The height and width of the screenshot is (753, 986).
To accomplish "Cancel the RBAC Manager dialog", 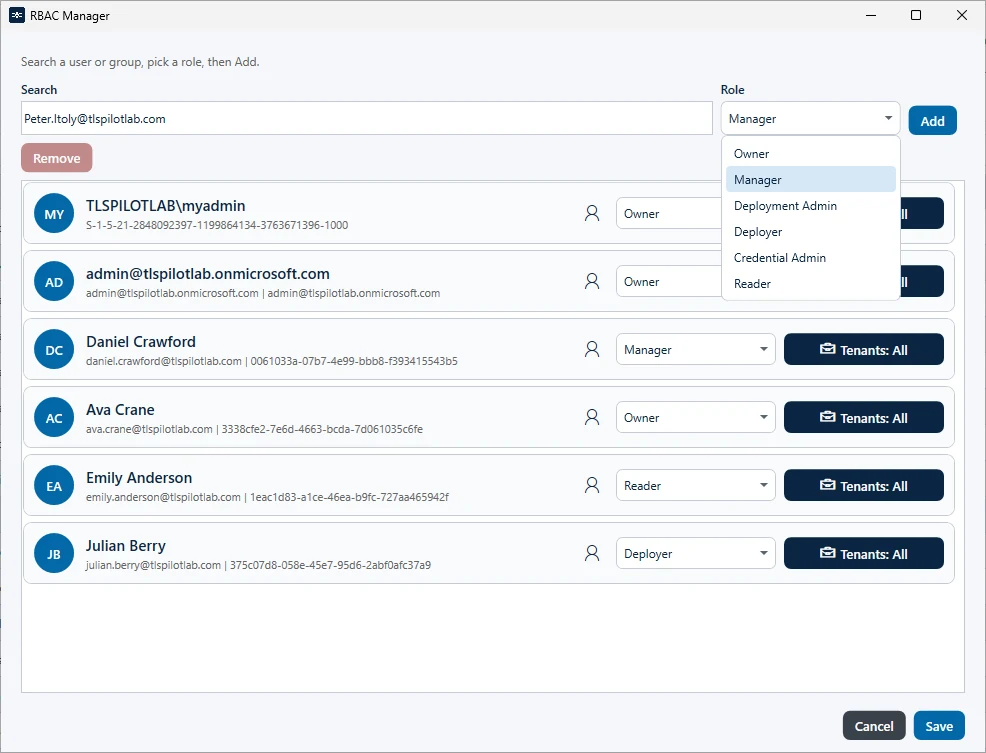I will (x=873, y=726).
